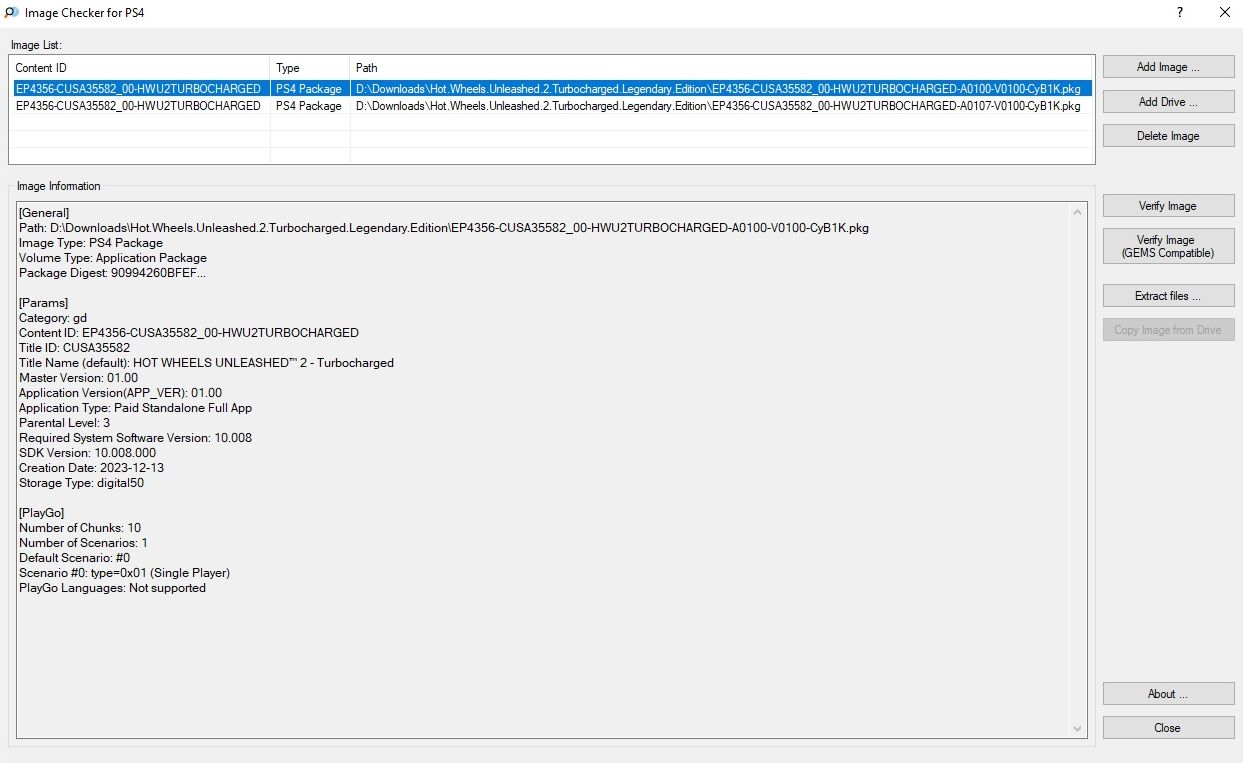
Task: Click the PlayGo Languages: Not supported line
Action: coord(112,588)
